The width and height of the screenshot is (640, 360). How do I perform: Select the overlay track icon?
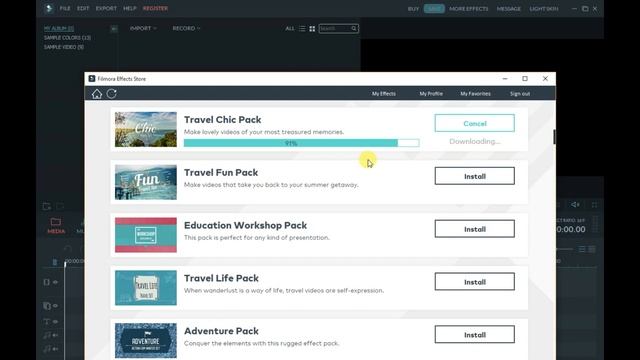click(47, 306)
